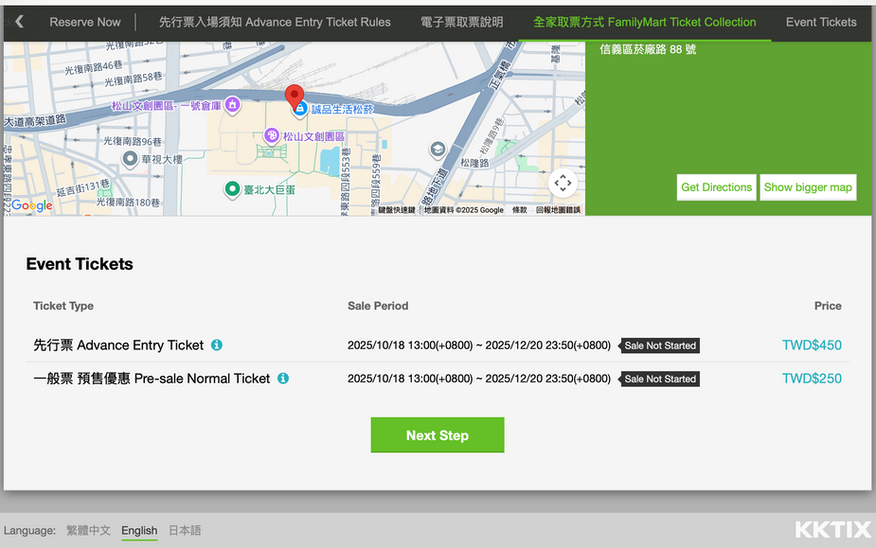
Task: Go to Reserve Now section
Action: [85, 22]
